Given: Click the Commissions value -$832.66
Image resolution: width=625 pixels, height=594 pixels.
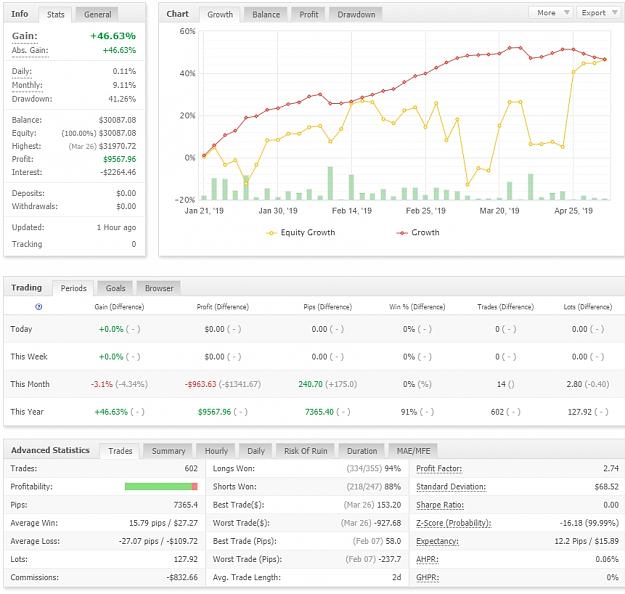Looking at the screenshot, I should [x=182, y=578].
